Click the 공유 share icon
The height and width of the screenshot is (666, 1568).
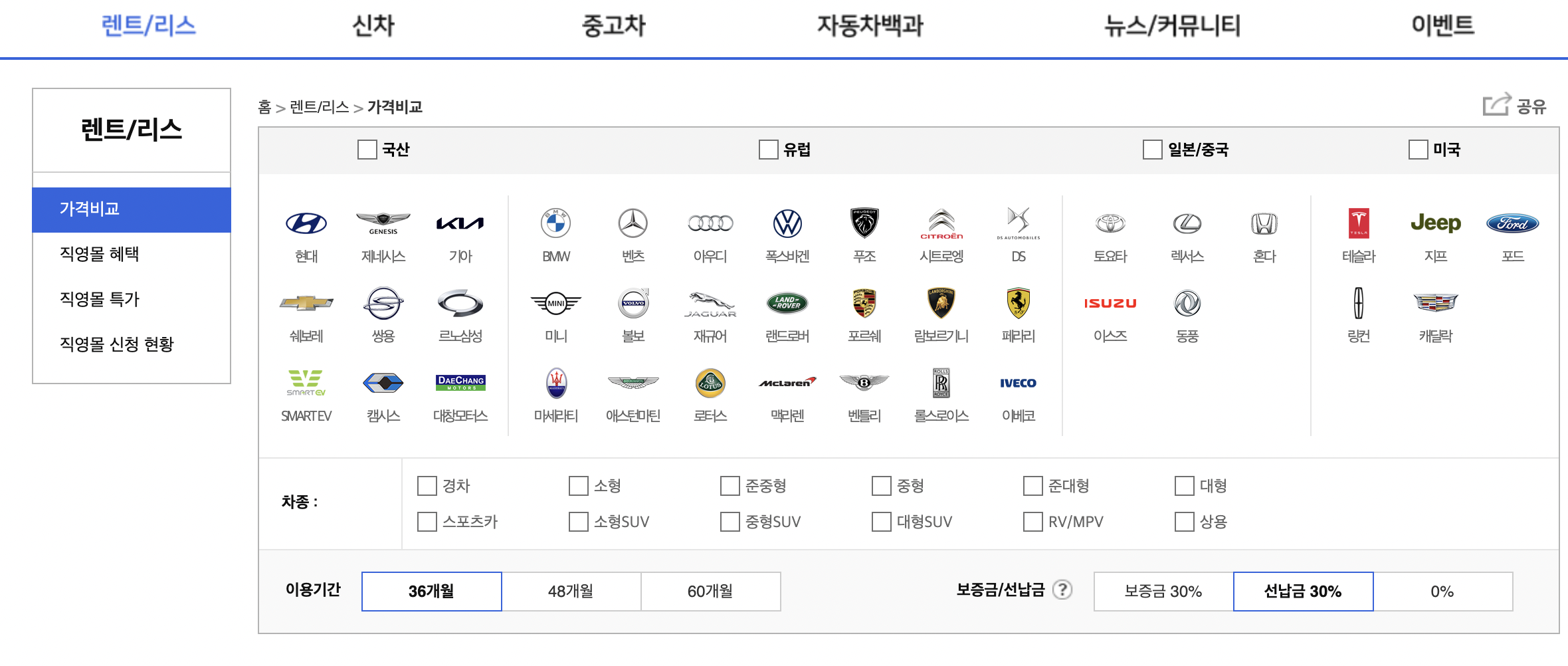click(x=1498, y=104)
